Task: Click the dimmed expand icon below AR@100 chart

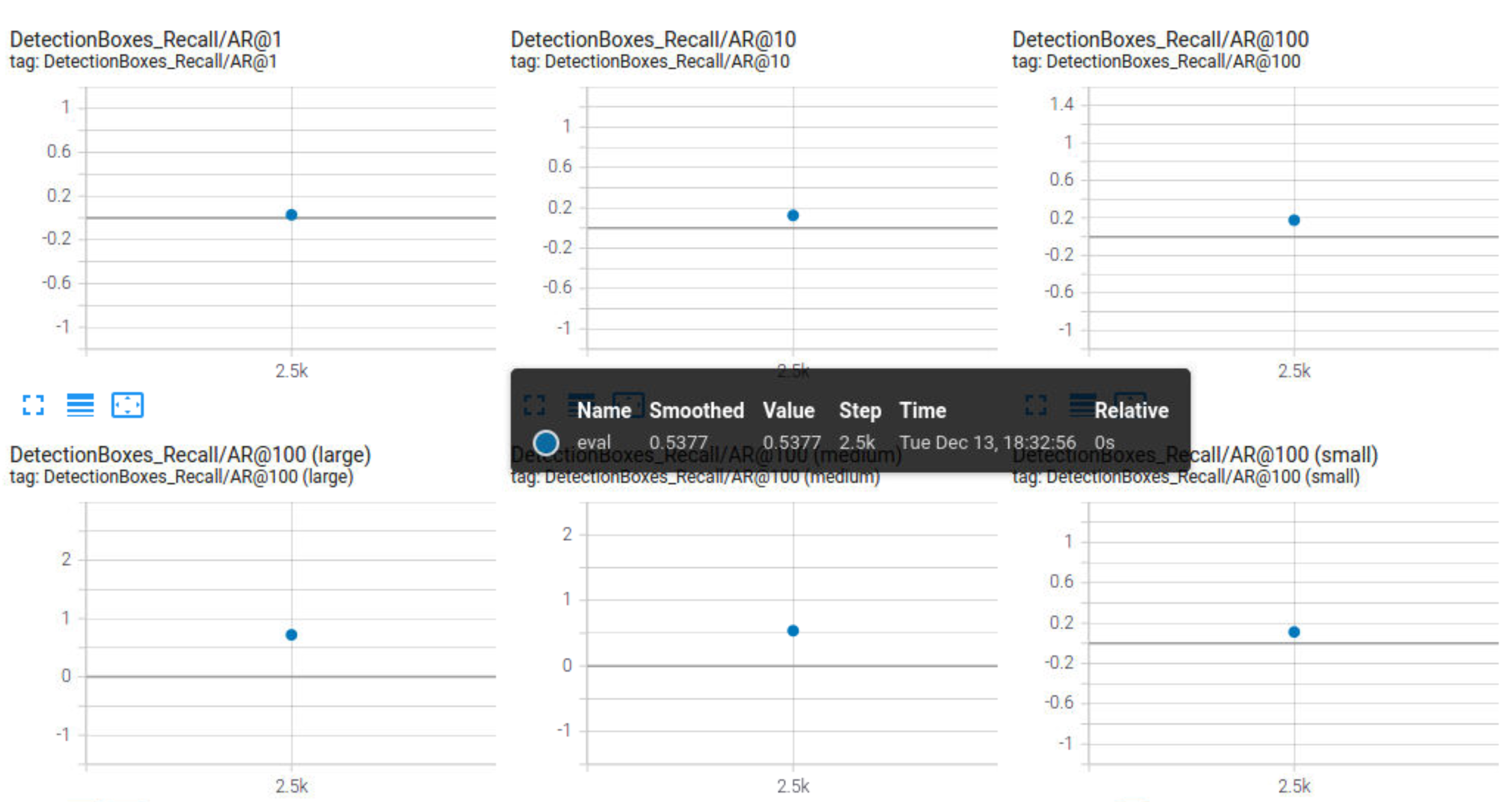Action: [x=1036, y=405]
